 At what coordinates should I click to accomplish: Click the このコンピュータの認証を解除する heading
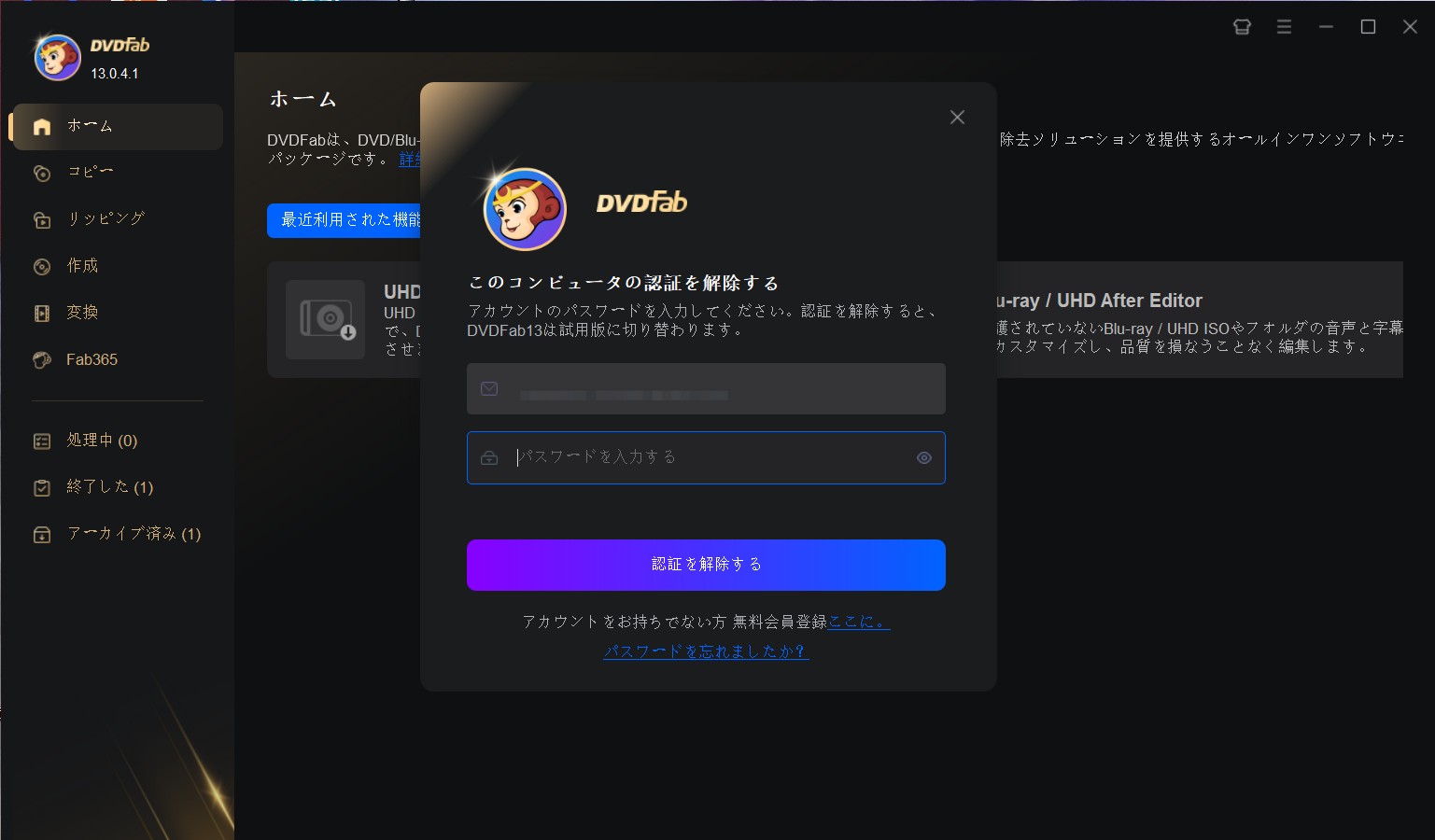pyautogui.click(x=624, y=283)
